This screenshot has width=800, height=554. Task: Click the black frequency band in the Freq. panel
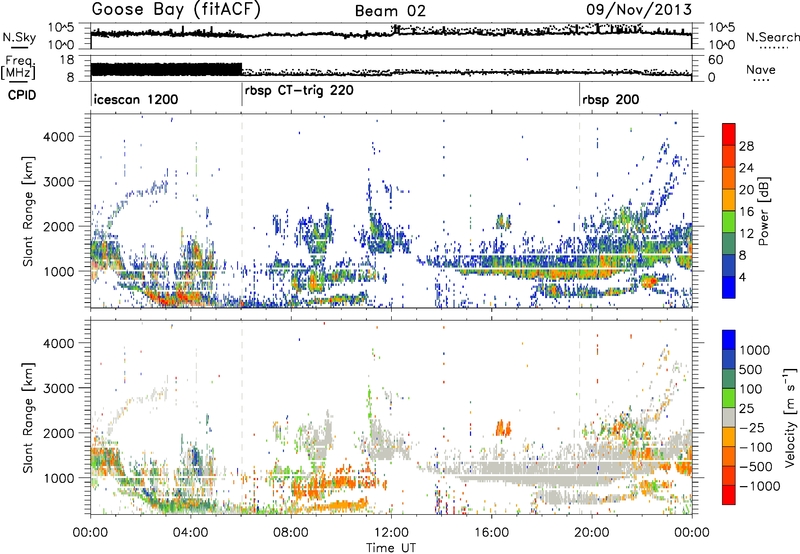[166, 69]
